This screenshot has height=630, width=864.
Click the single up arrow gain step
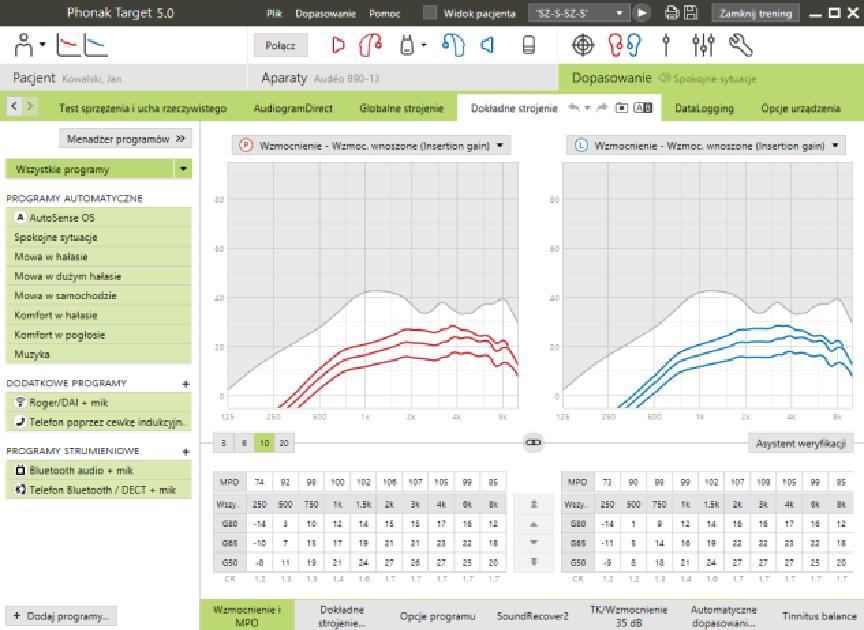click(533, 524)
